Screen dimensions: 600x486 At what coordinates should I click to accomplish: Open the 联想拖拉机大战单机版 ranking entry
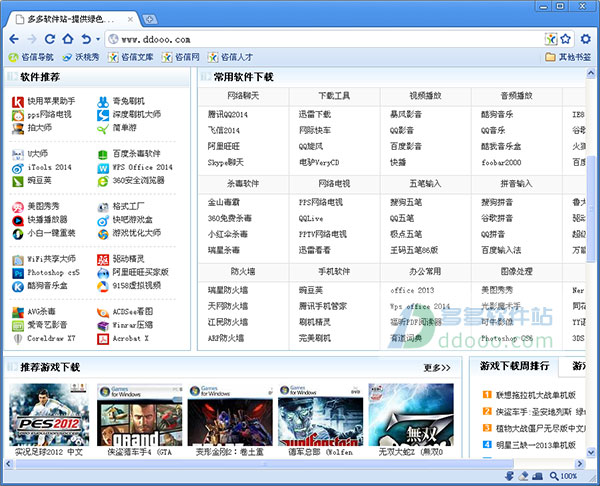tap(535, 395)
